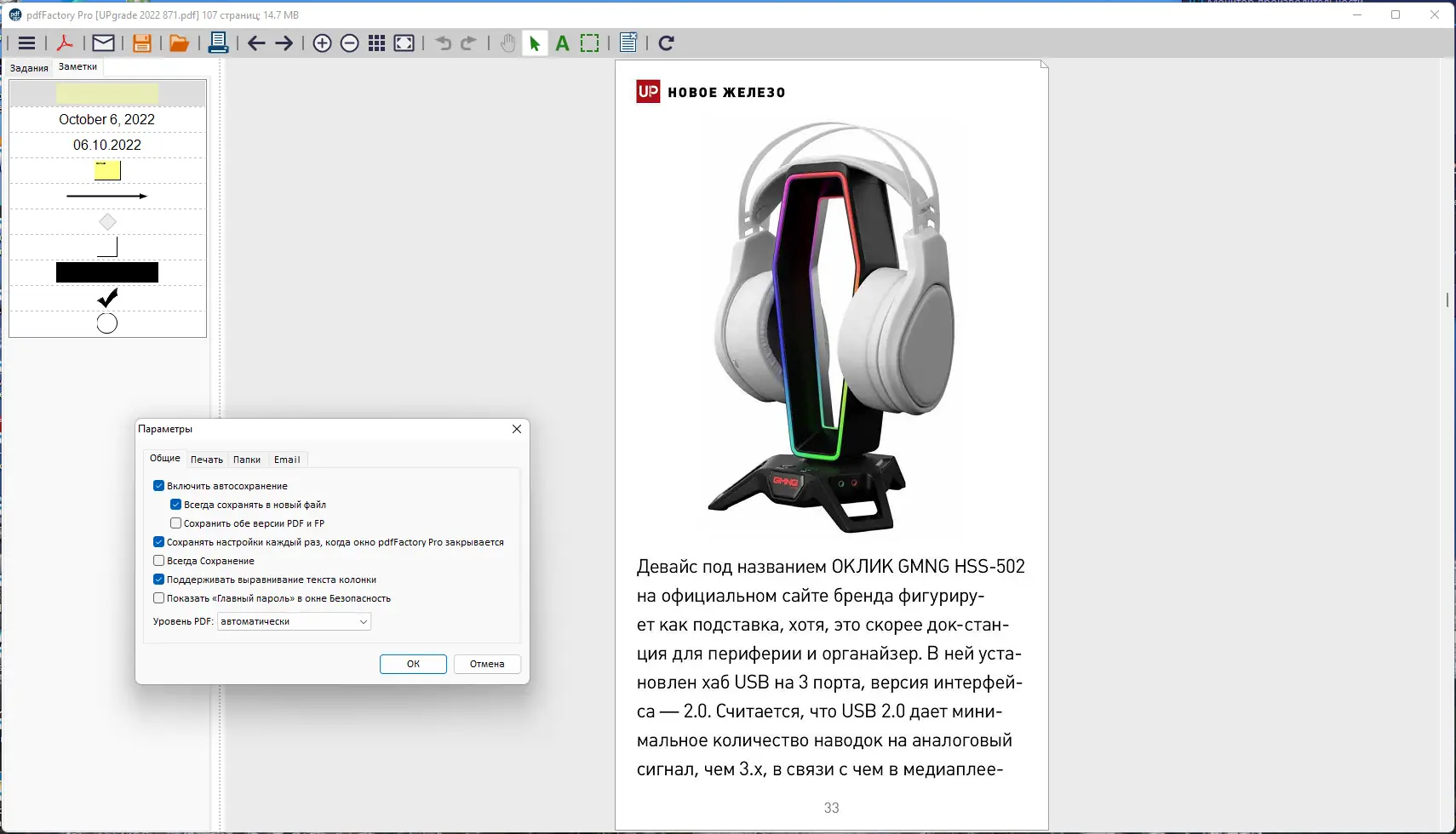
Task: Select the green arrow pointer tool
Action: click(x=535, y=43)
